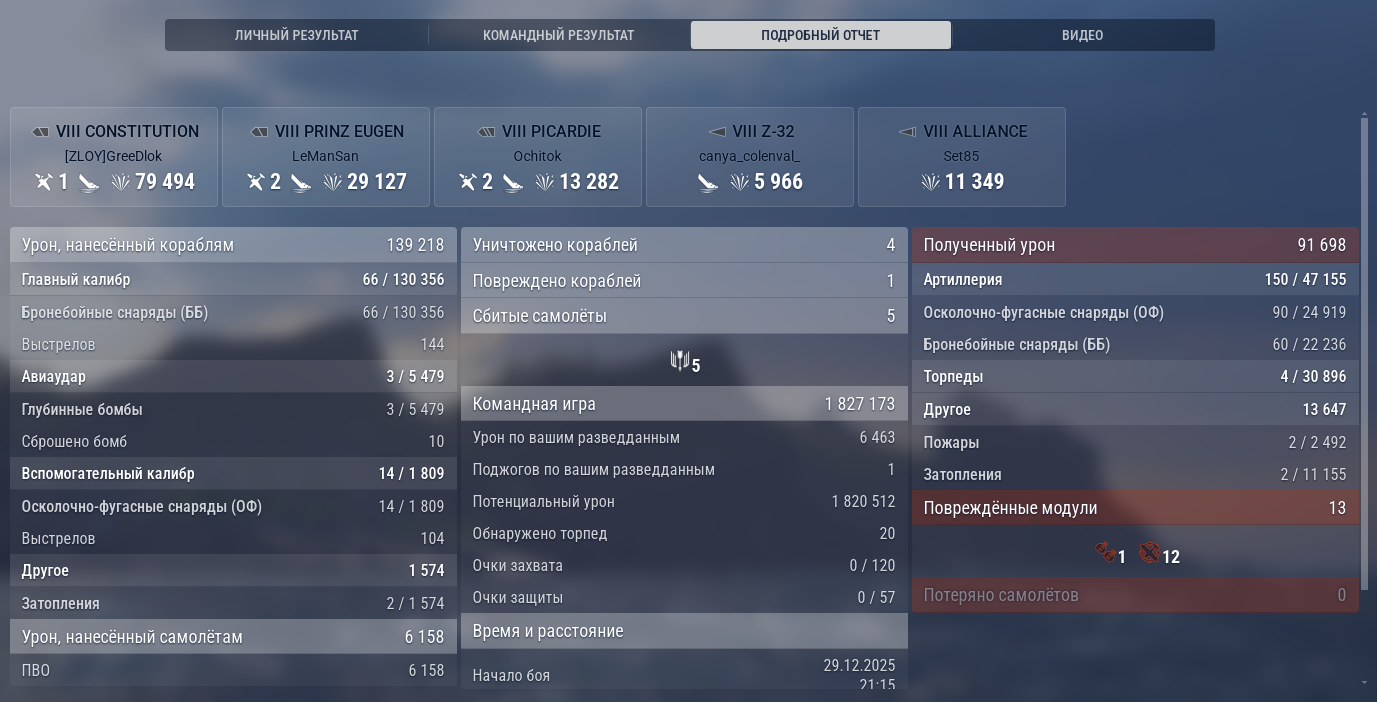Switch to the Личный результат tab
Screen dimensions: 1377x702
(296, 35)
